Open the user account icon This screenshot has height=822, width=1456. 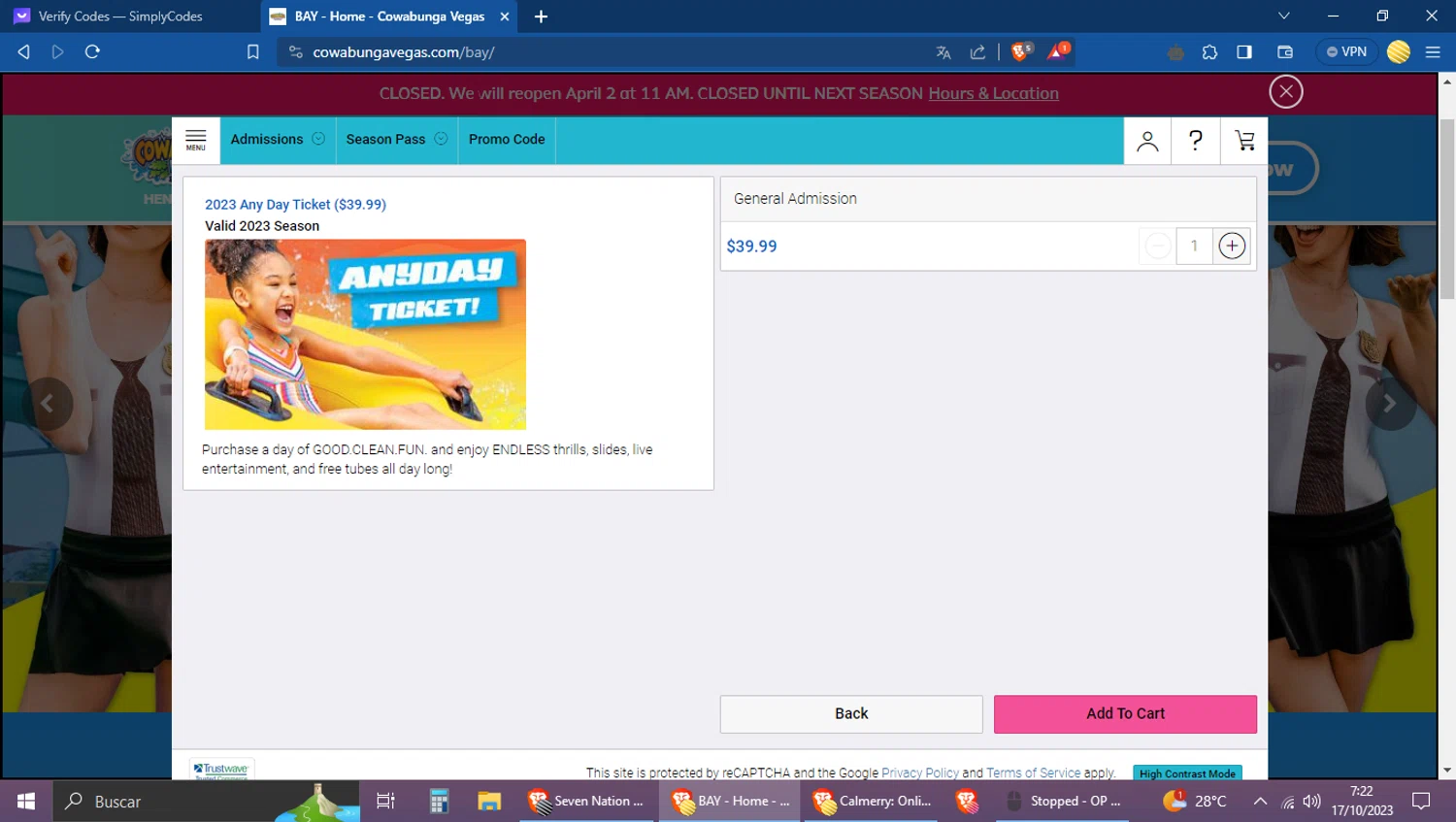(1147, 141)
